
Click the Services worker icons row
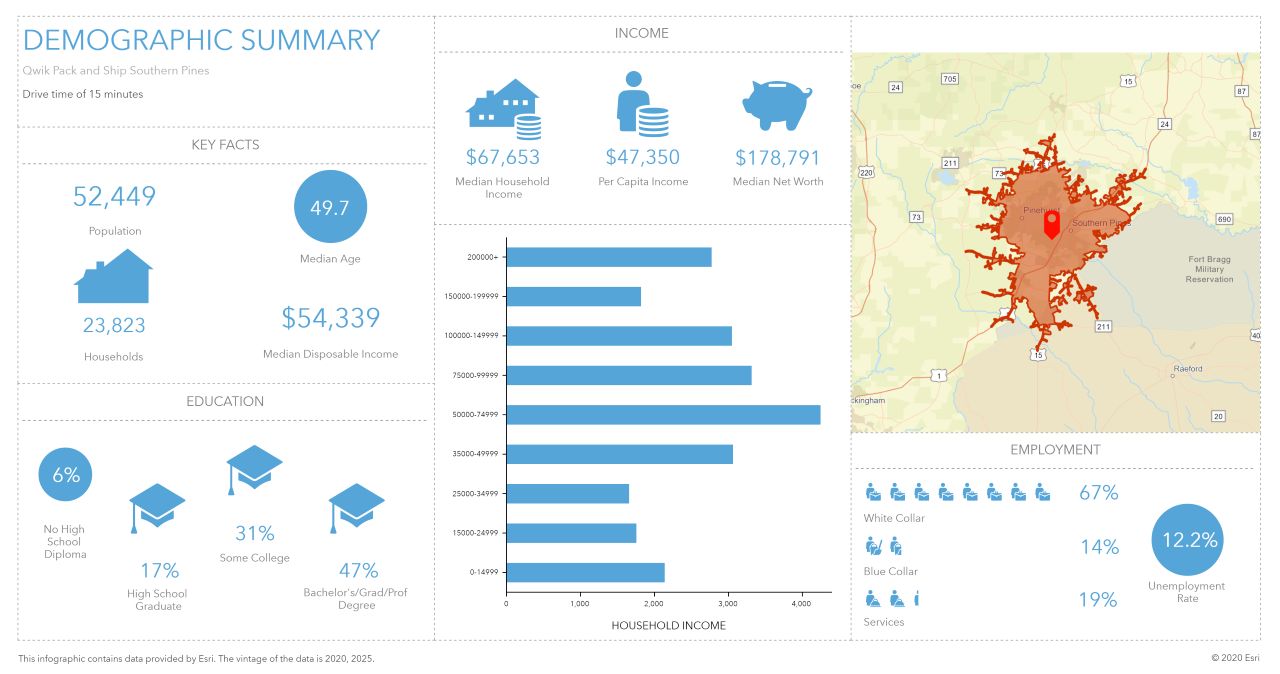tap(892, 599)
